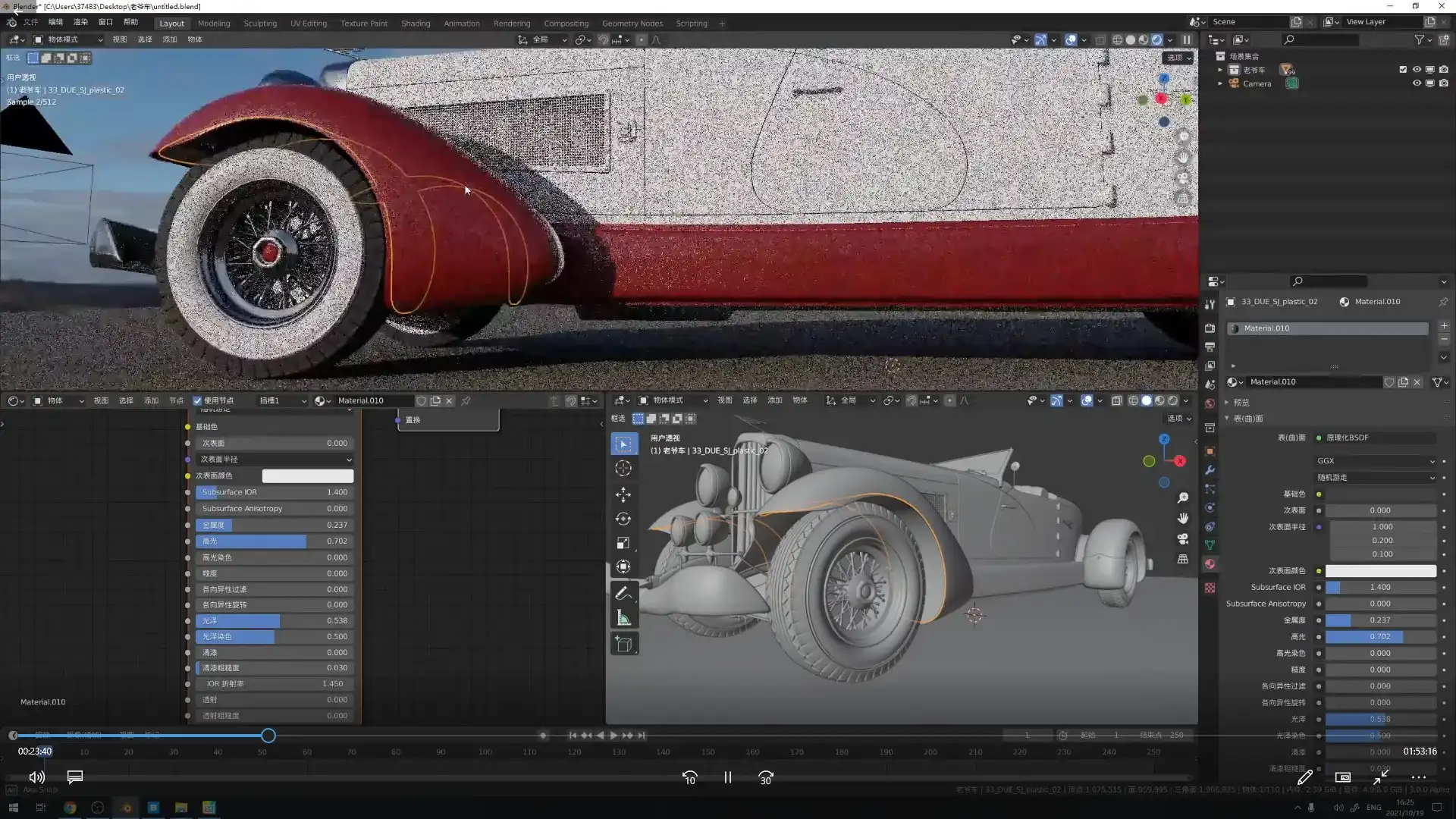Click the 选项 options button in top viewport
This screenshot has width=1456, height=819.
1178,58
